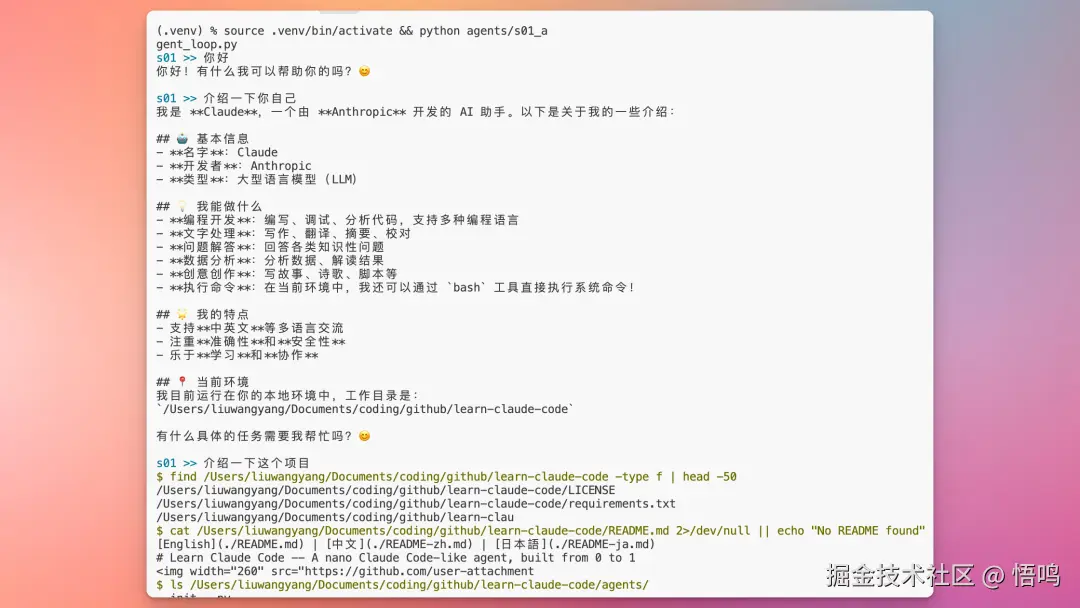This screenshot has height=608, width=1080.
Task: Click the "## 我能做什么" heading
Action: pos(209,207)
